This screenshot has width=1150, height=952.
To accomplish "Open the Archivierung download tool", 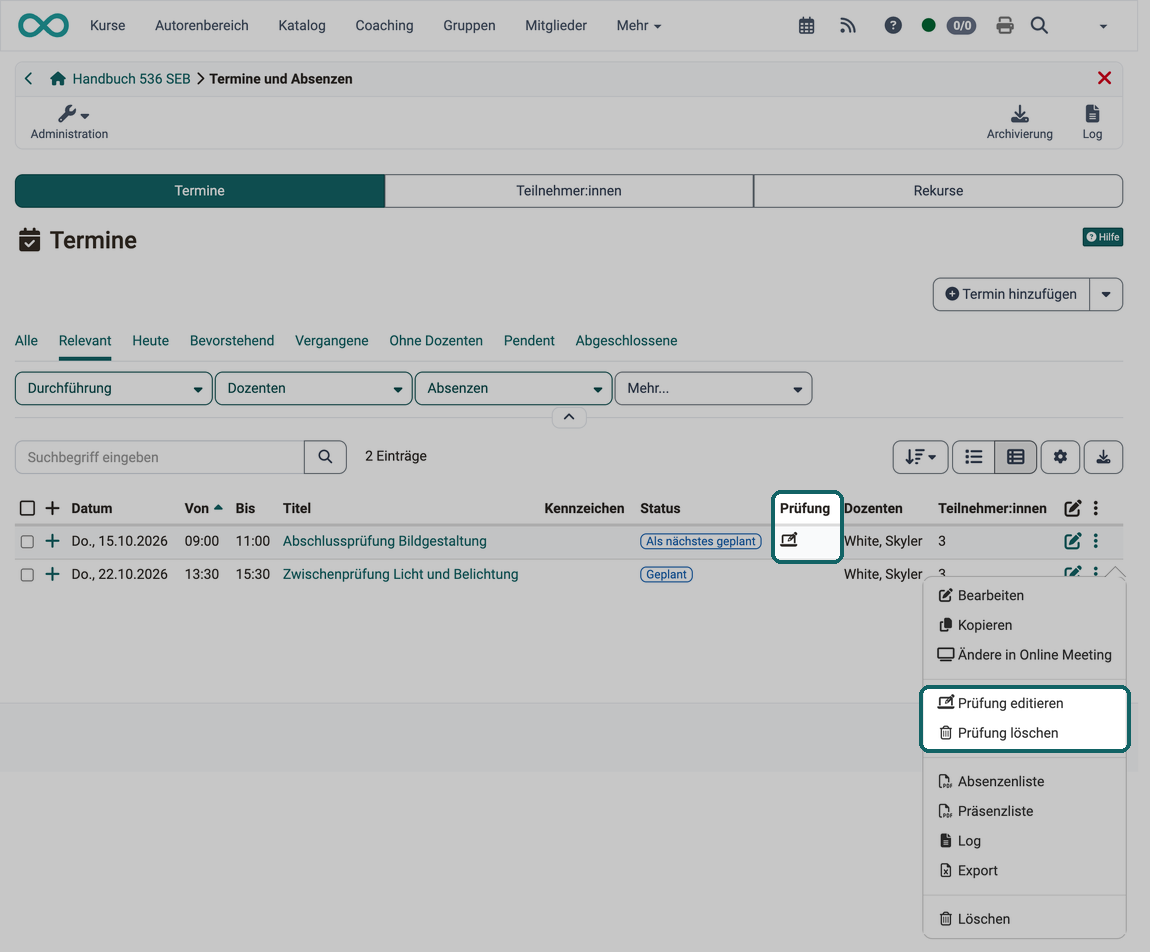I will (x=1019, y=122).
